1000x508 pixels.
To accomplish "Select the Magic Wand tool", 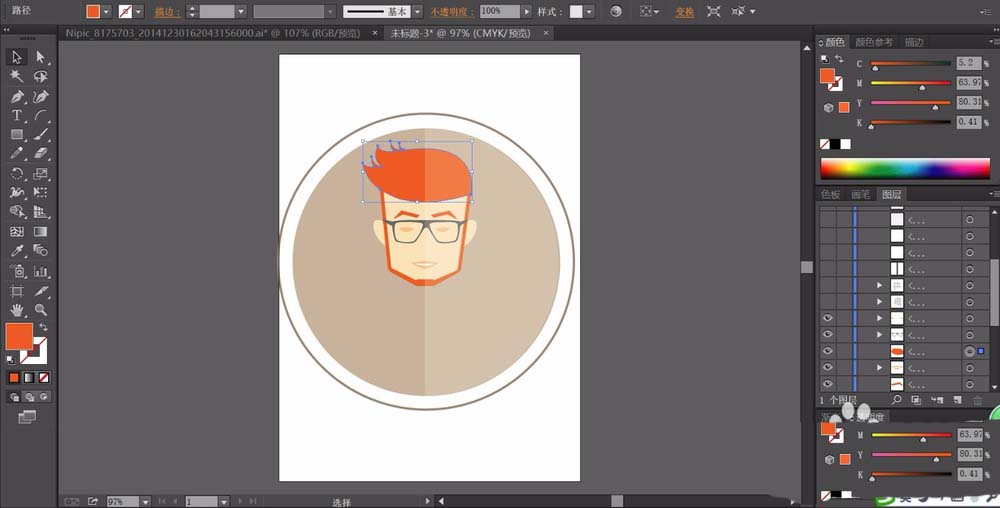I will [17, 76].
